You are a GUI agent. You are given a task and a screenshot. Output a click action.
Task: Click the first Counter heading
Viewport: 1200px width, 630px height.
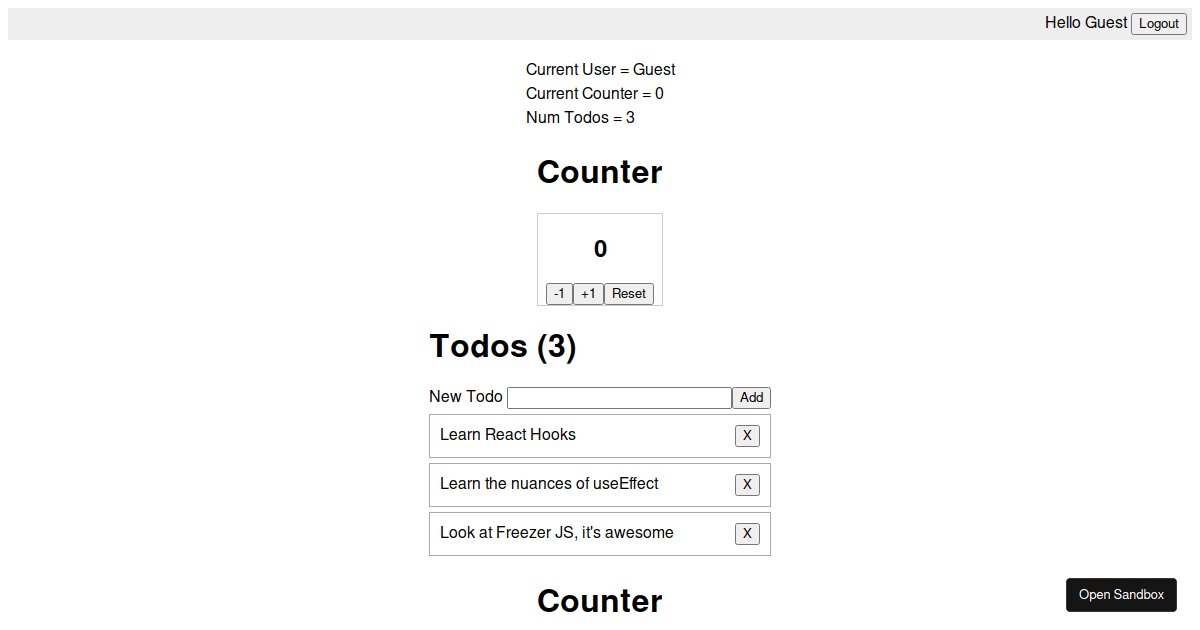tap(600, 172)
